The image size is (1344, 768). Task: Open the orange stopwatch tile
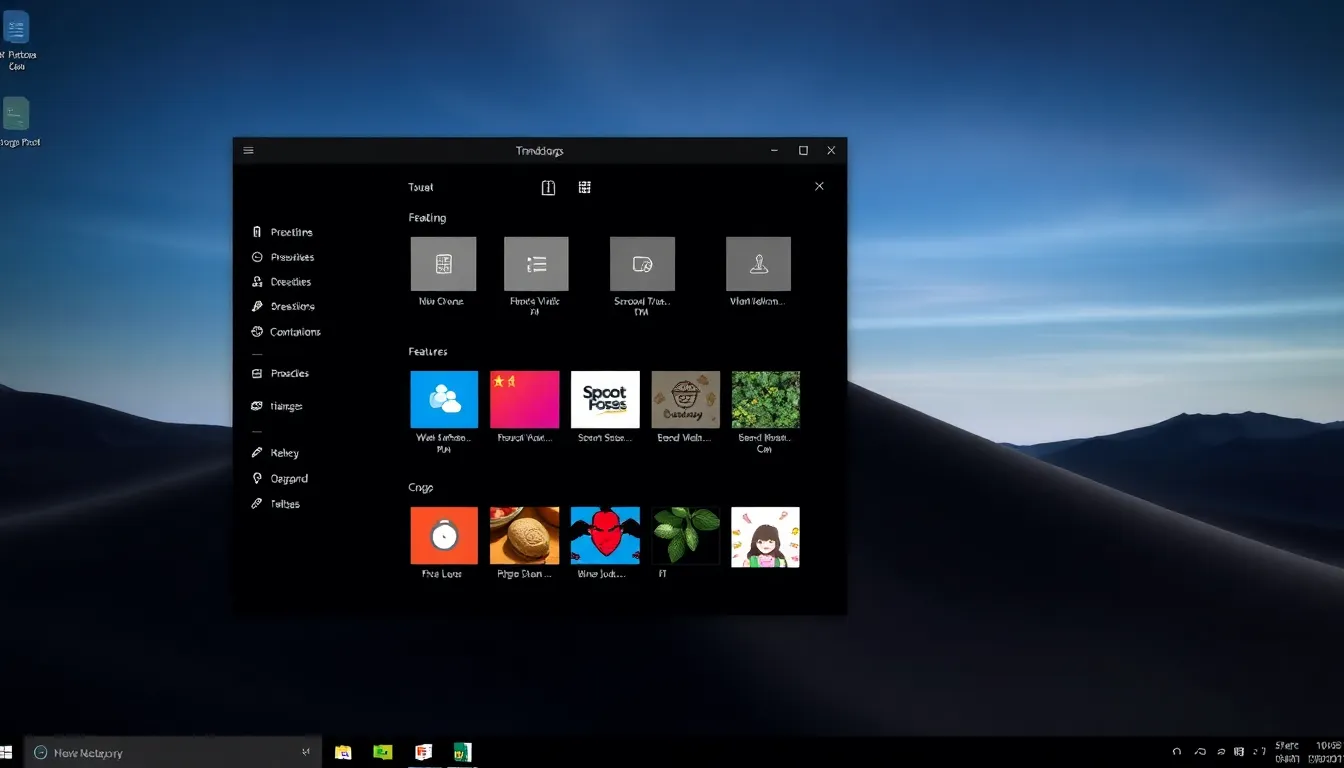click(444, 536)
